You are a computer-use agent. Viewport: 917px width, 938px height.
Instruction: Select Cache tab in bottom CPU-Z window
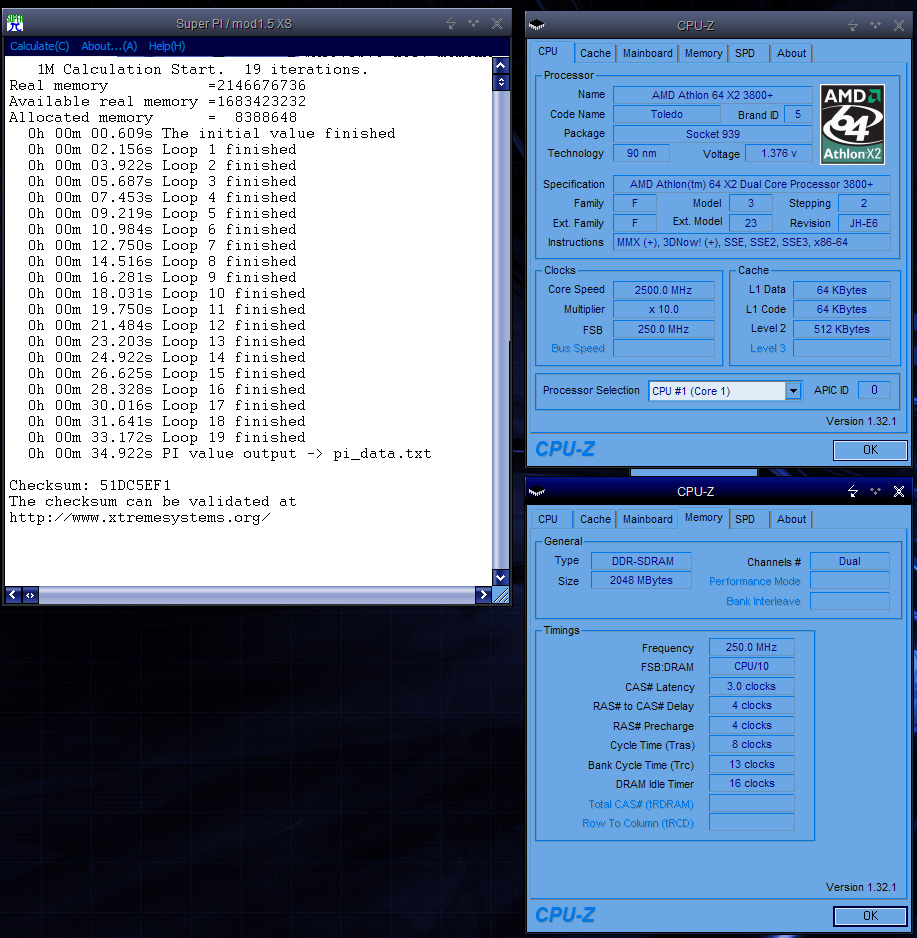click(x=595, y=519)
